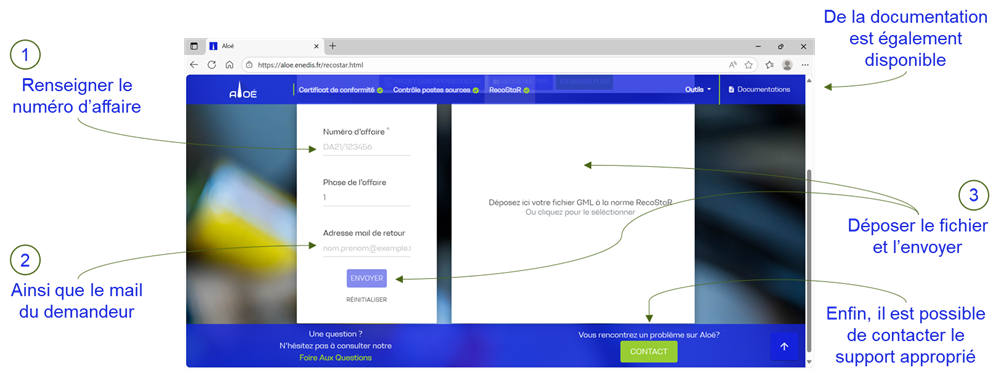The image size is (1004, 378).
Task: Open the Documentations link
Action: (x=759, y=90)
